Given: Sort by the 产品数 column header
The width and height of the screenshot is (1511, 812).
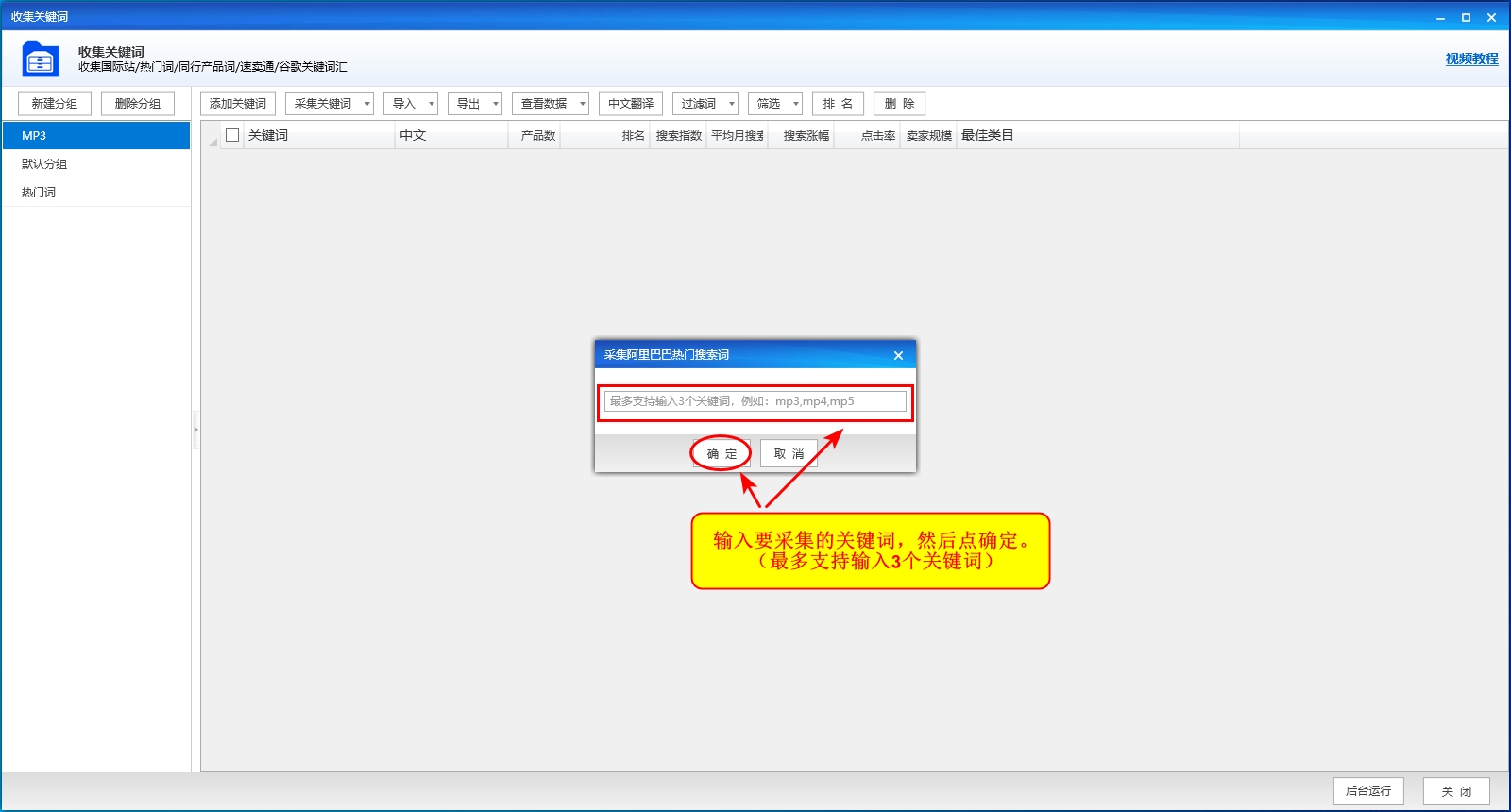Looking at the screenshot, I should point(535,135).
